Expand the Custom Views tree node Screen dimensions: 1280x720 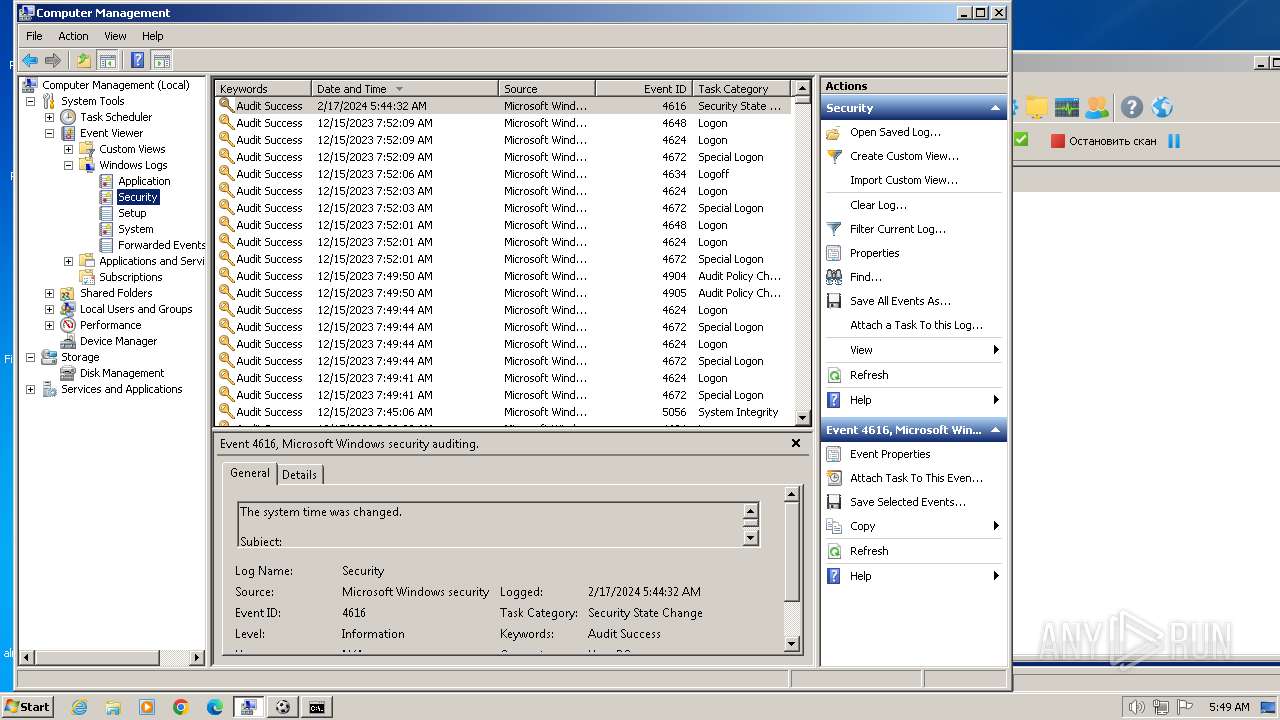69,149
